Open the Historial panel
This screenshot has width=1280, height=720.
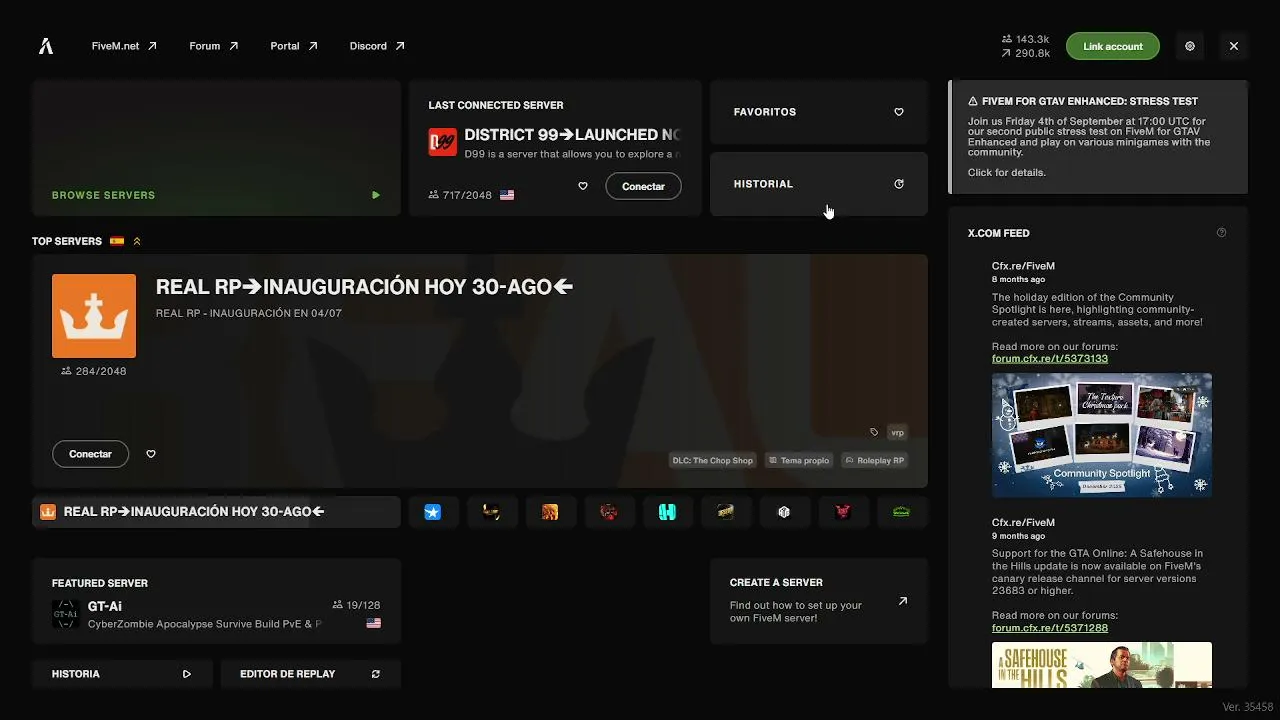819,184
